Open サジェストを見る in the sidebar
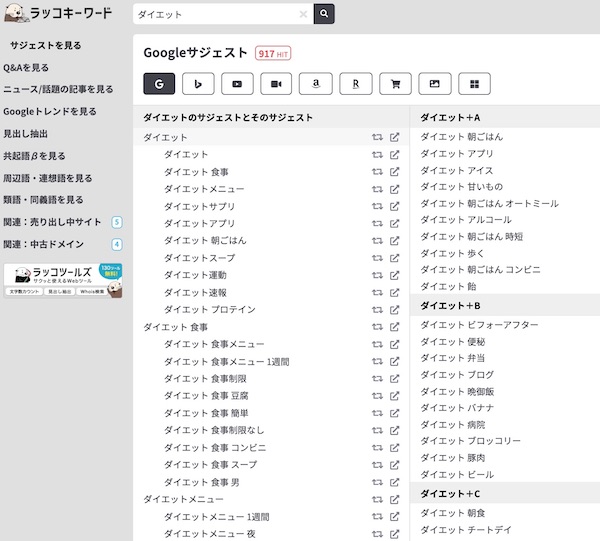 click(x=46, y=46)
